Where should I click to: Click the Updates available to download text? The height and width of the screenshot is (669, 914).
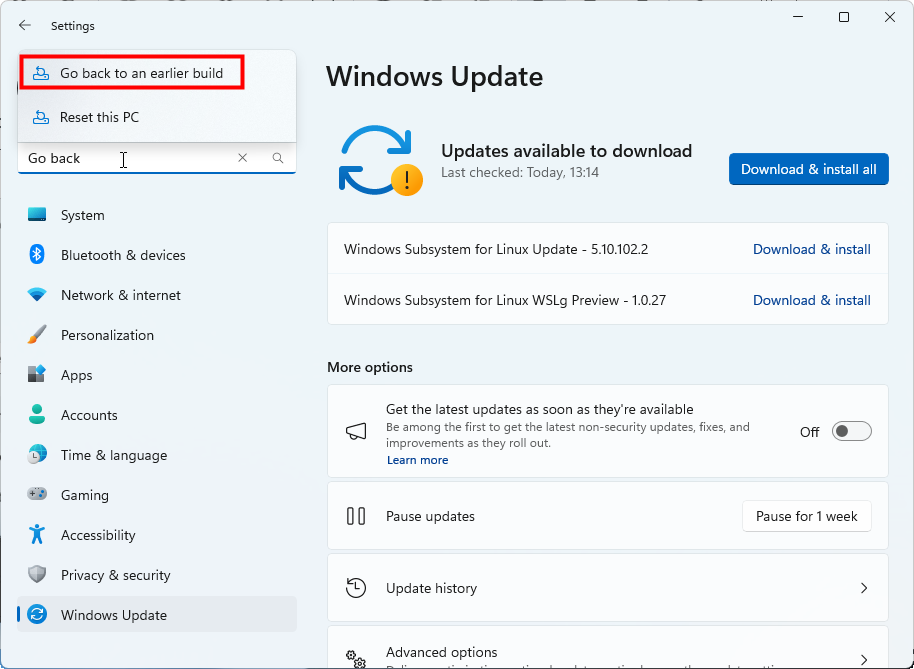tap(566, 151)
